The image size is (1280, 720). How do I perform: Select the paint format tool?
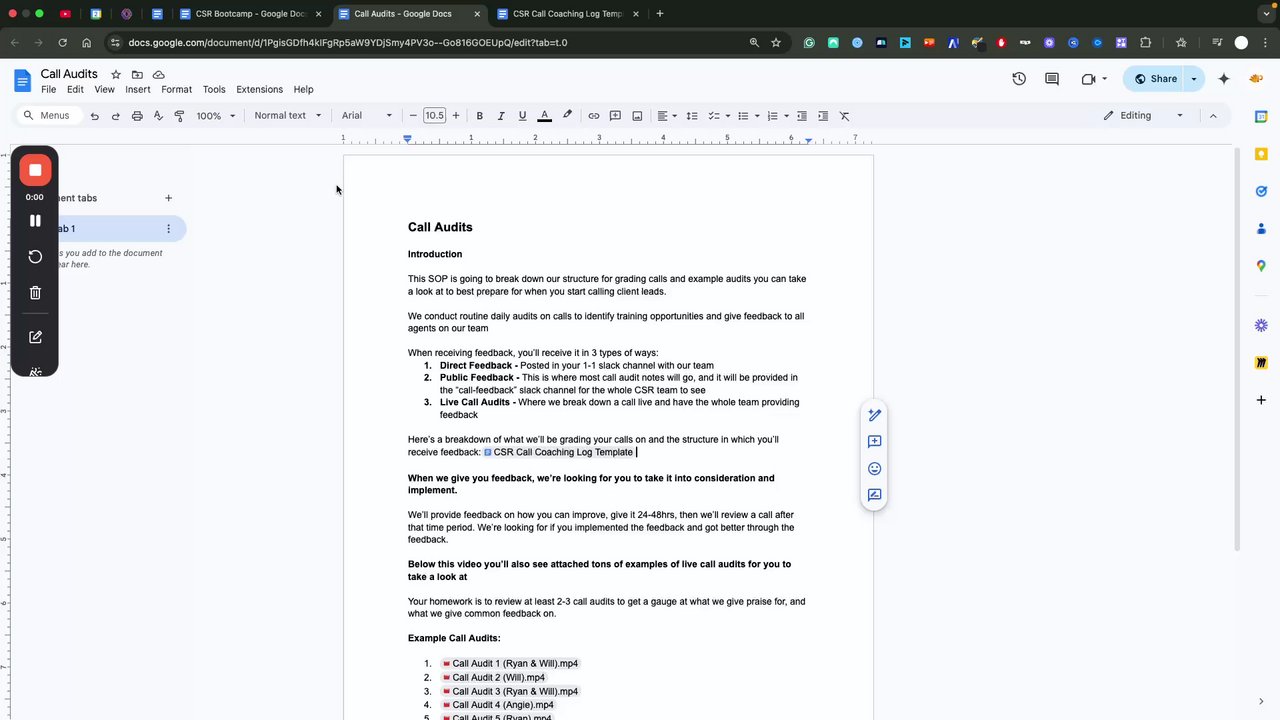pyautogui.click(x=179, y=116)
